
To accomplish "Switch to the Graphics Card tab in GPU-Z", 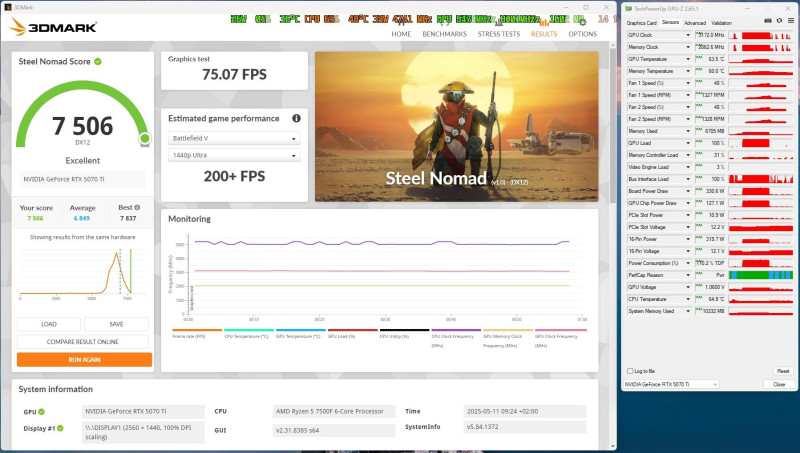I will tap(641, 23).
